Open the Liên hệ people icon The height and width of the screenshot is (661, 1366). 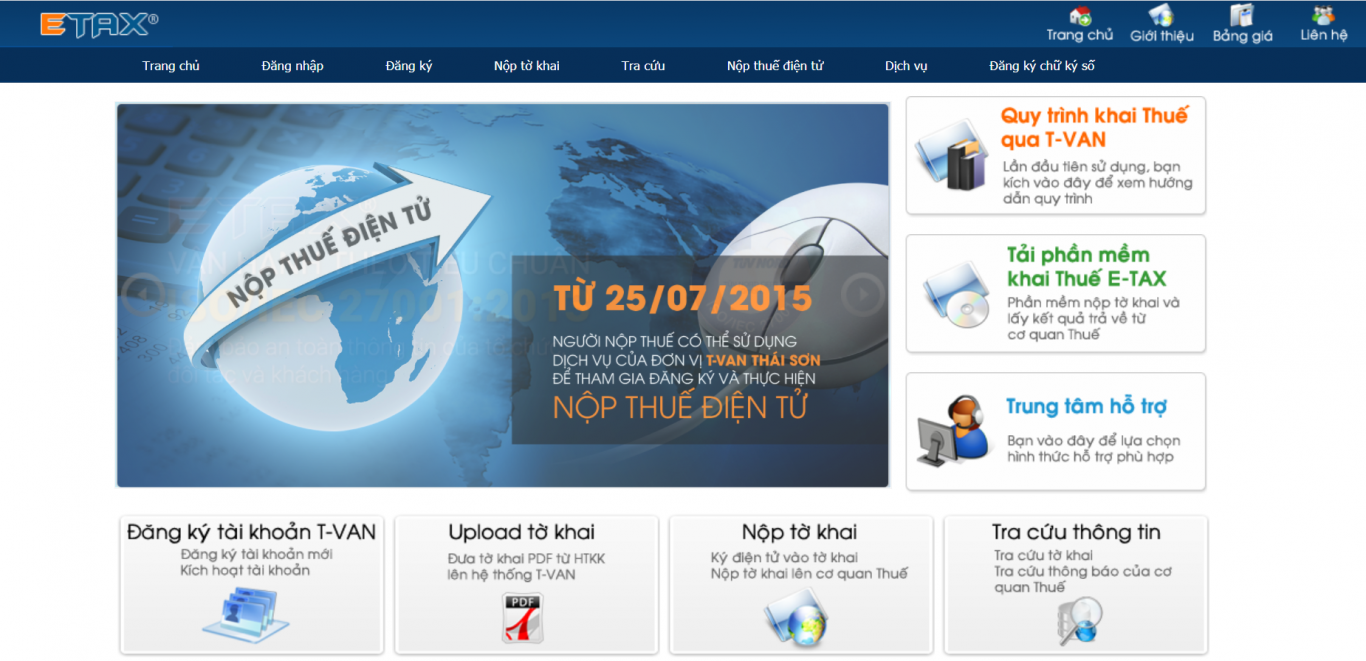click(1323, 15)
